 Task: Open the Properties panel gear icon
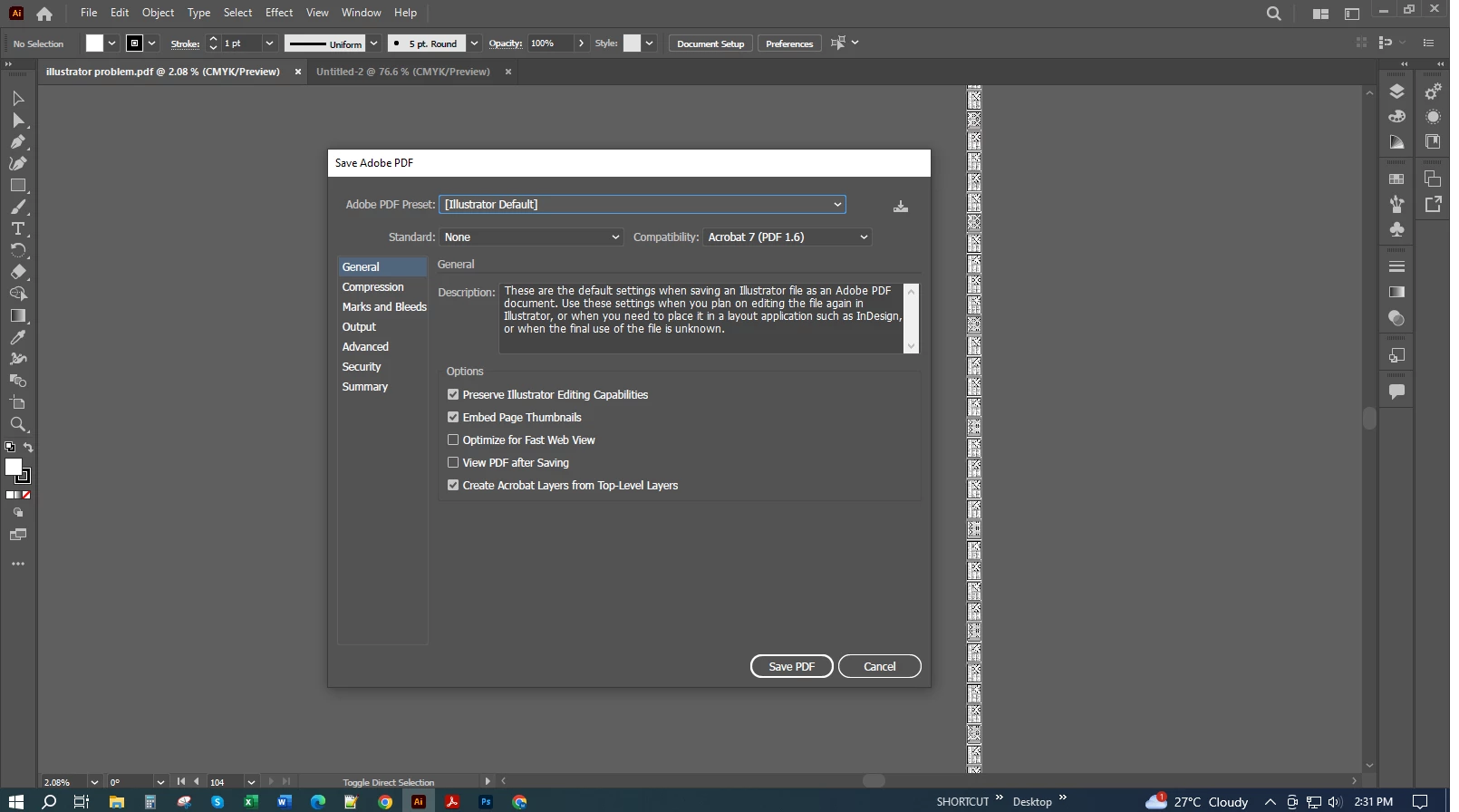coord(1433,92)
